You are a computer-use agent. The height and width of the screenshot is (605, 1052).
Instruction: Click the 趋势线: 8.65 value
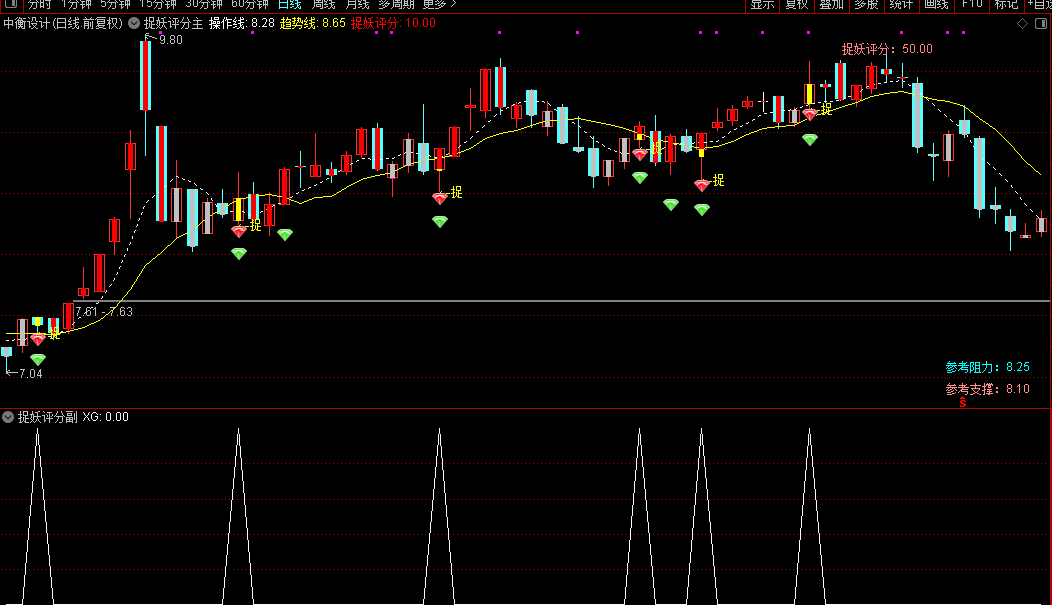tap(313, 23)
